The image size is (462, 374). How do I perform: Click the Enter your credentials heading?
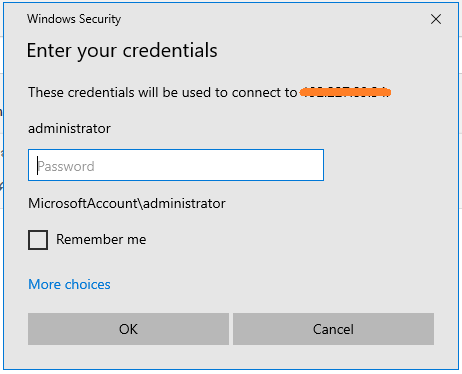[122, 51]
